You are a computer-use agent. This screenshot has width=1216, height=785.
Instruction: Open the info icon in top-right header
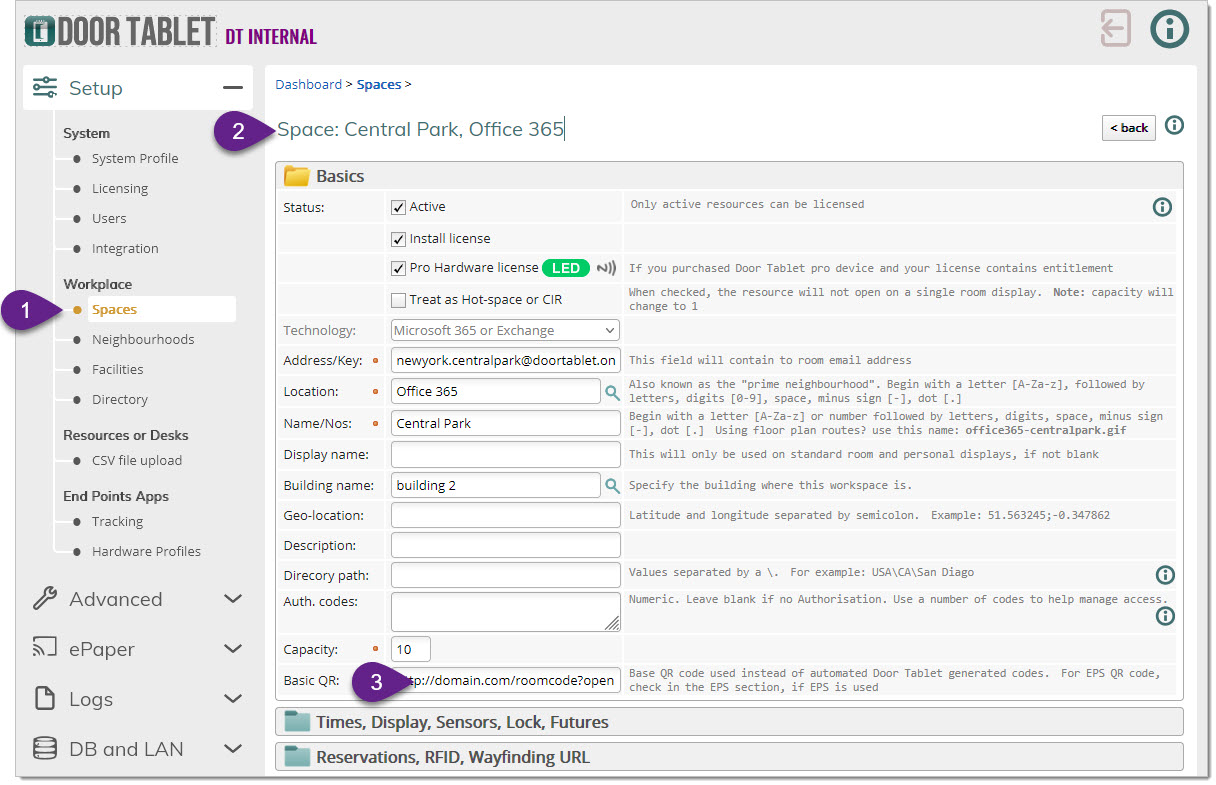pyautogui.click(x=1169, y=28)
